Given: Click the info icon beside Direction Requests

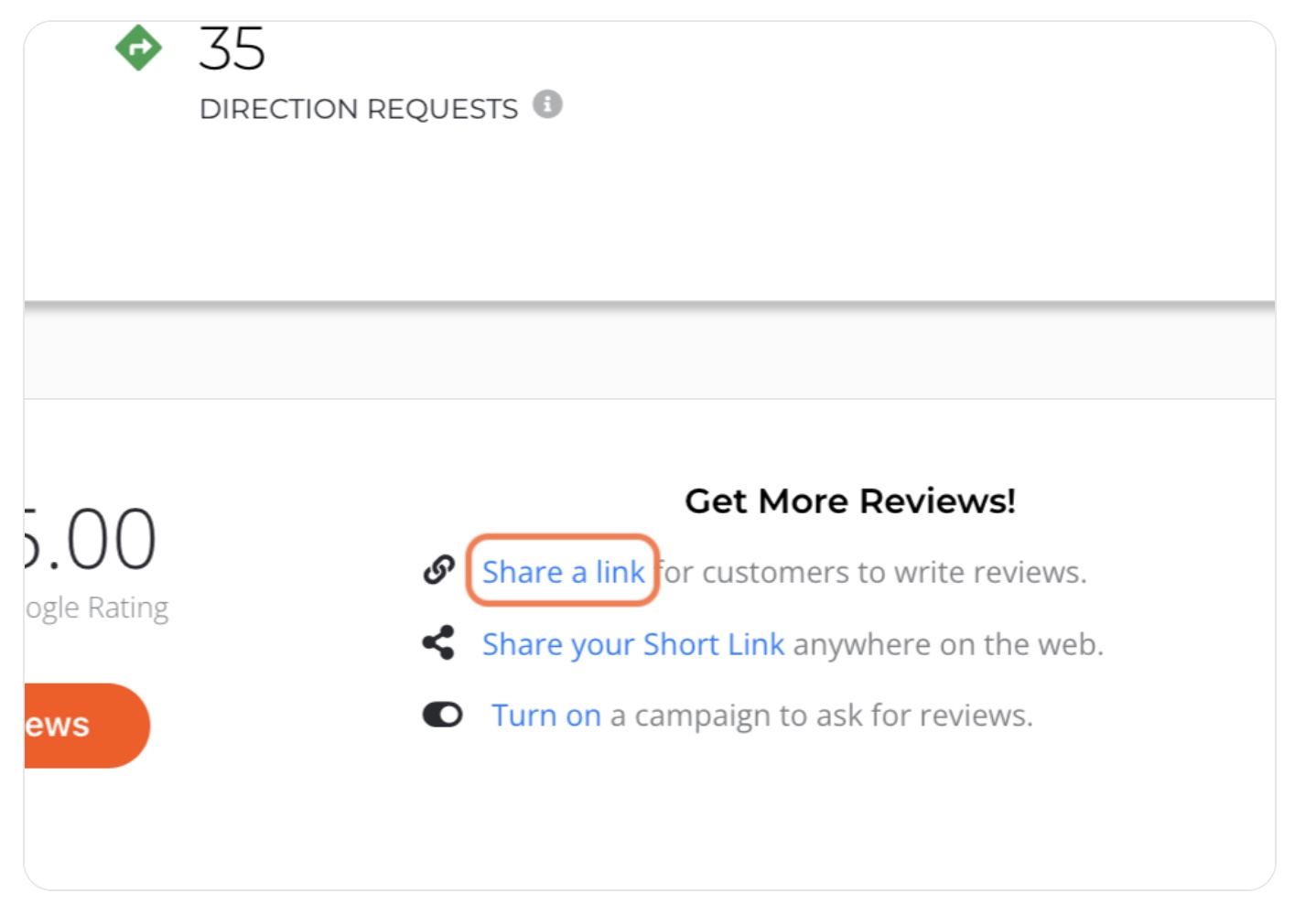Looking at the screenshot, I should click(547, 104).
